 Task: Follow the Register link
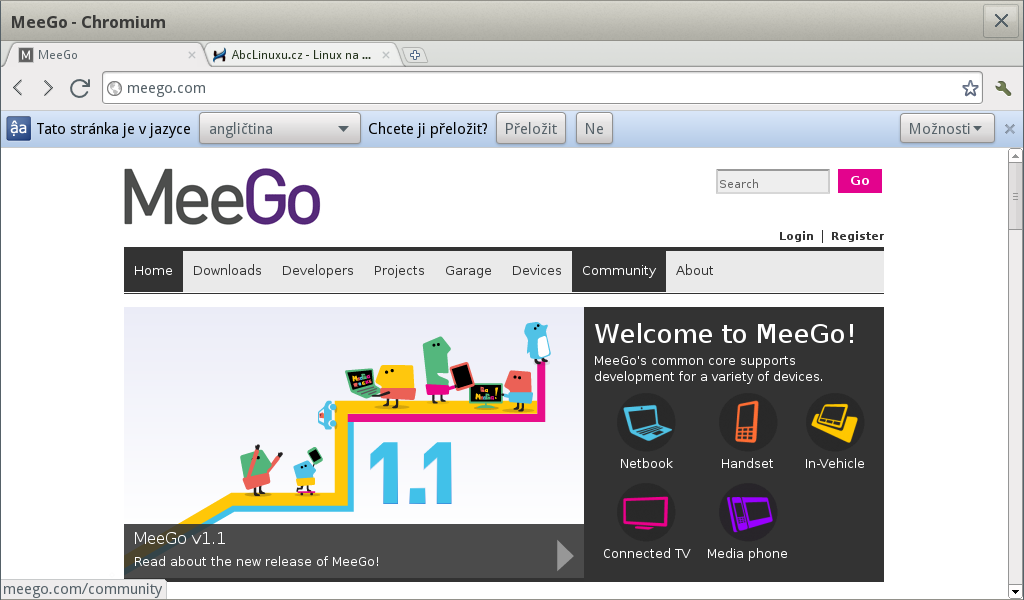click(857, 236)
